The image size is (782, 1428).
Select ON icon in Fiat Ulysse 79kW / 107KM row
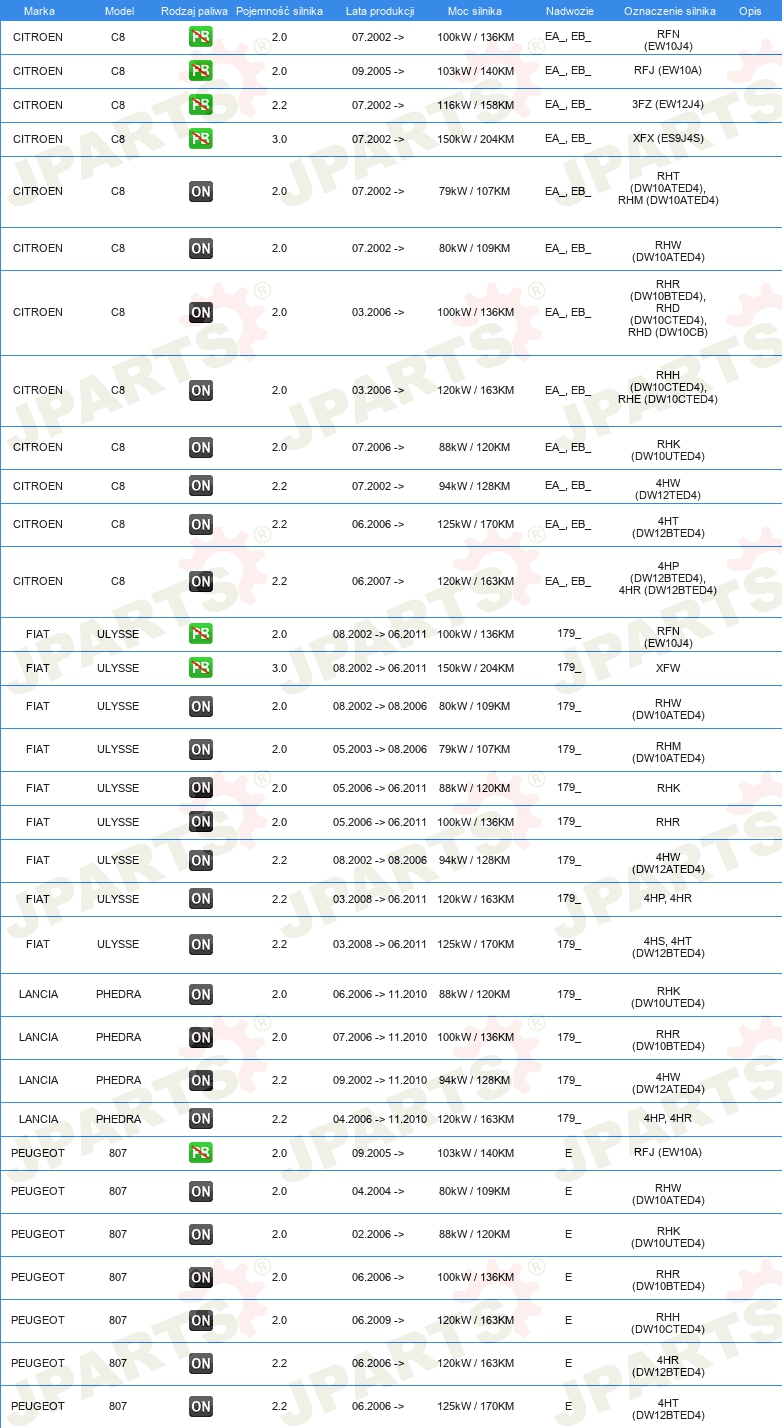point(200,749)
